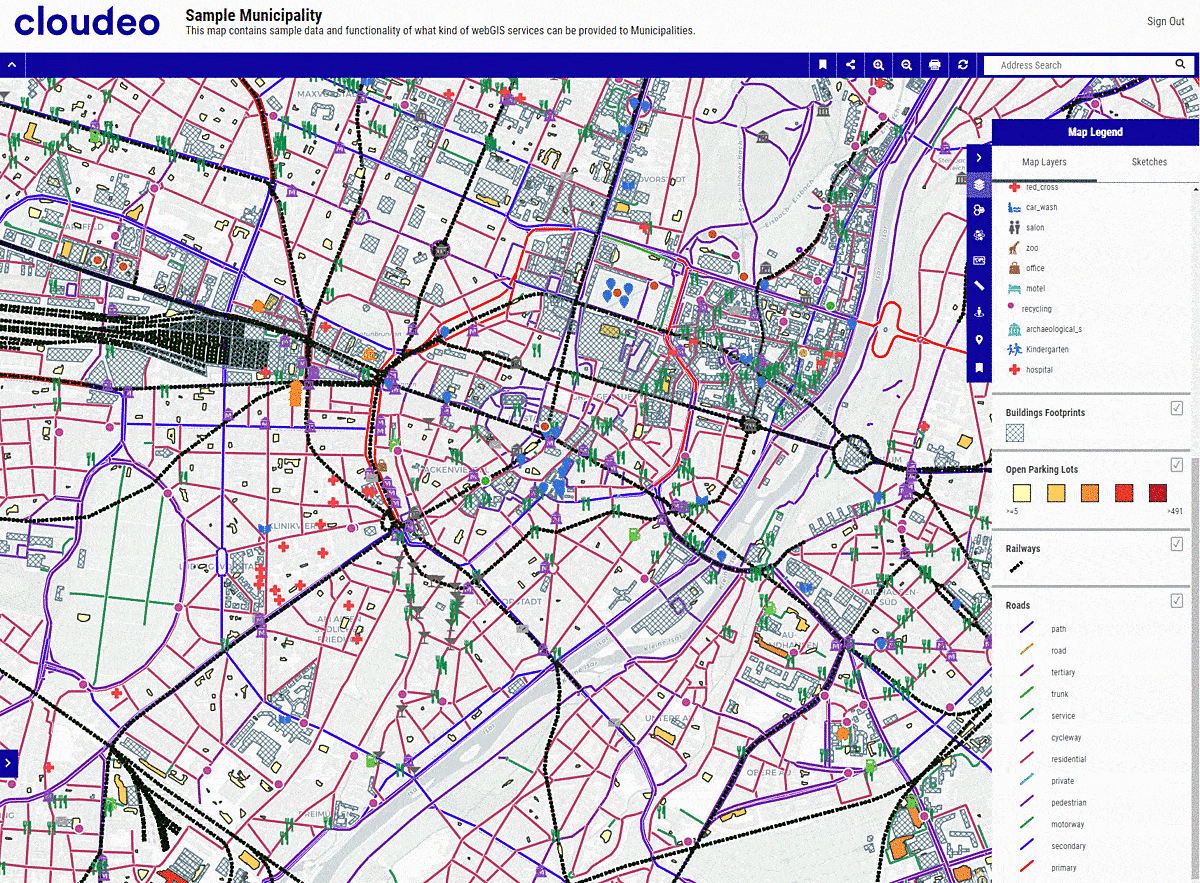Expand the left side panel chevron

[x=8, y=762]
